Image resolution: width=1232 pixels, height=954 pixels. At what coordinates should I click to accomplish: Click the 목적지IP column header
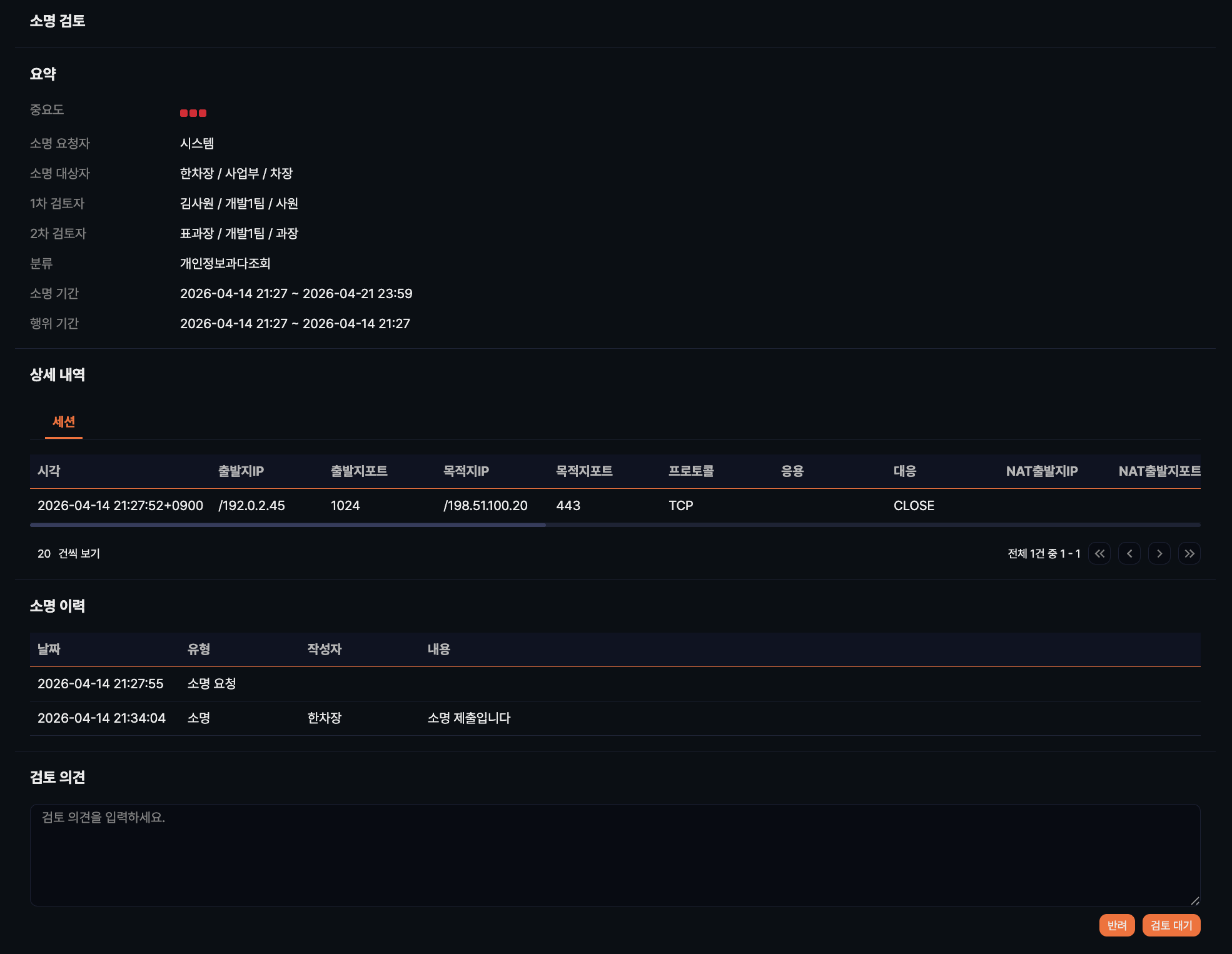tap(466, 471)
